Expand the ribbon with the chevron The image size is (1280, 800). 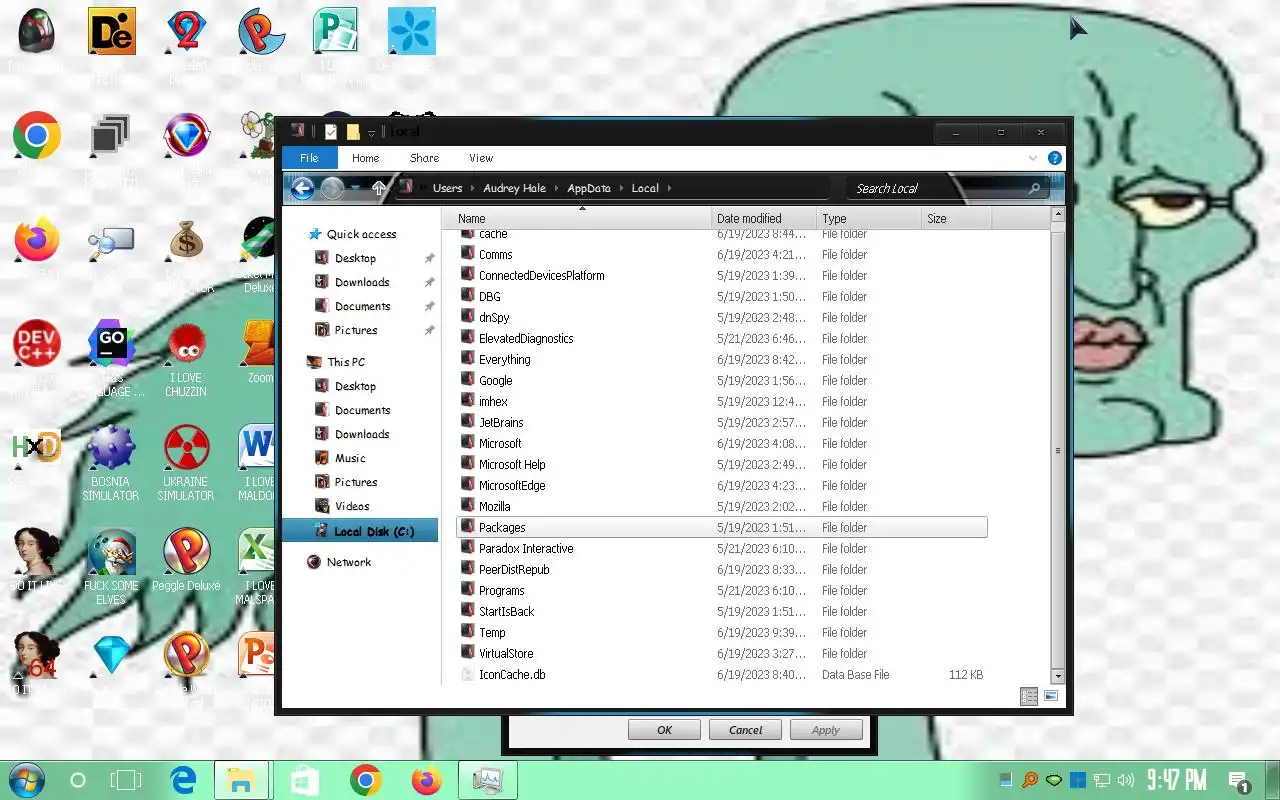[x=1033, y=158]
